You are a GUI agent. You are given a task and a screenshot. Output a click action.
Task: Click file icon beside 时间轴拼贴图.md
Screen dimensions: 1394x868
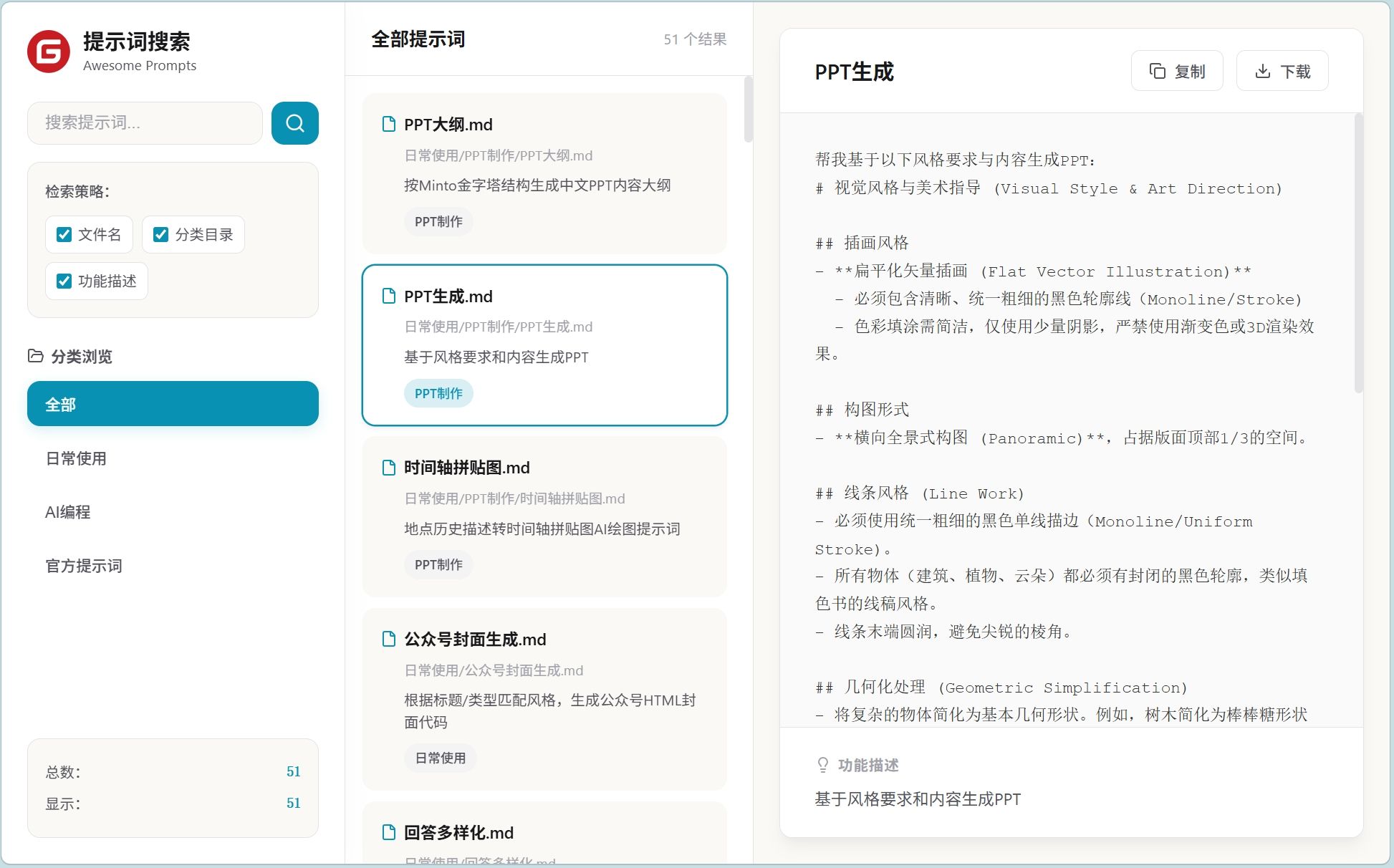(388, 468)
